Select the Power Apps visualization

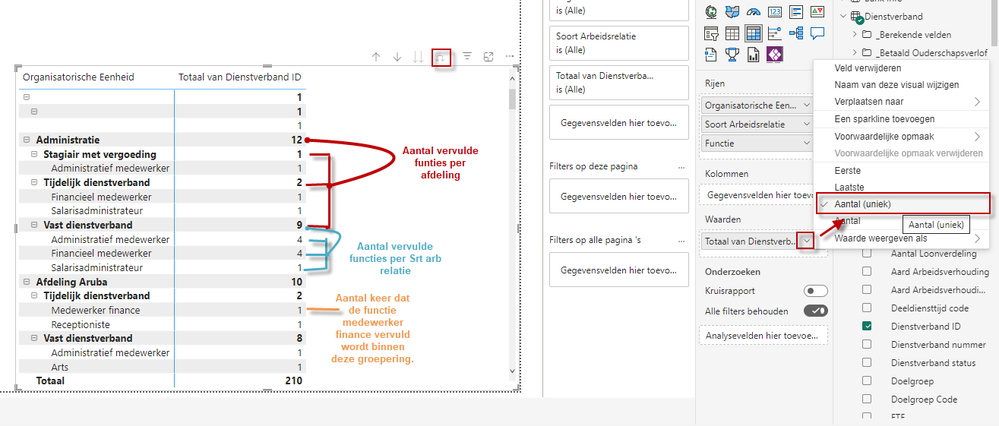(x=775, y=54)
